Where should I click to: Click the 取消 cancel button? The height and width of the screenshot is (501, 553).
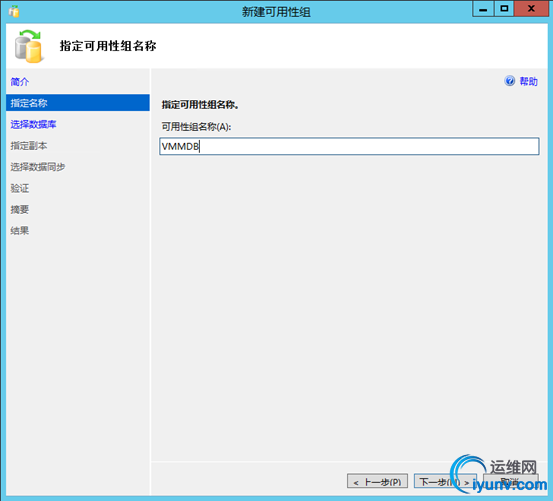click(510, 481)
